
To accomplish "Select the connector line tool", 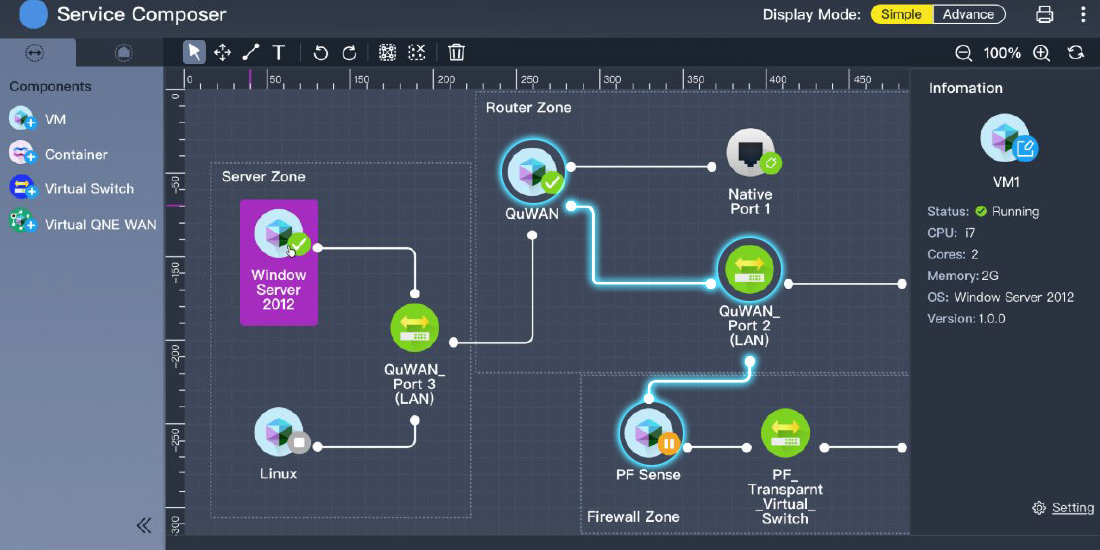I will (250, 52).
